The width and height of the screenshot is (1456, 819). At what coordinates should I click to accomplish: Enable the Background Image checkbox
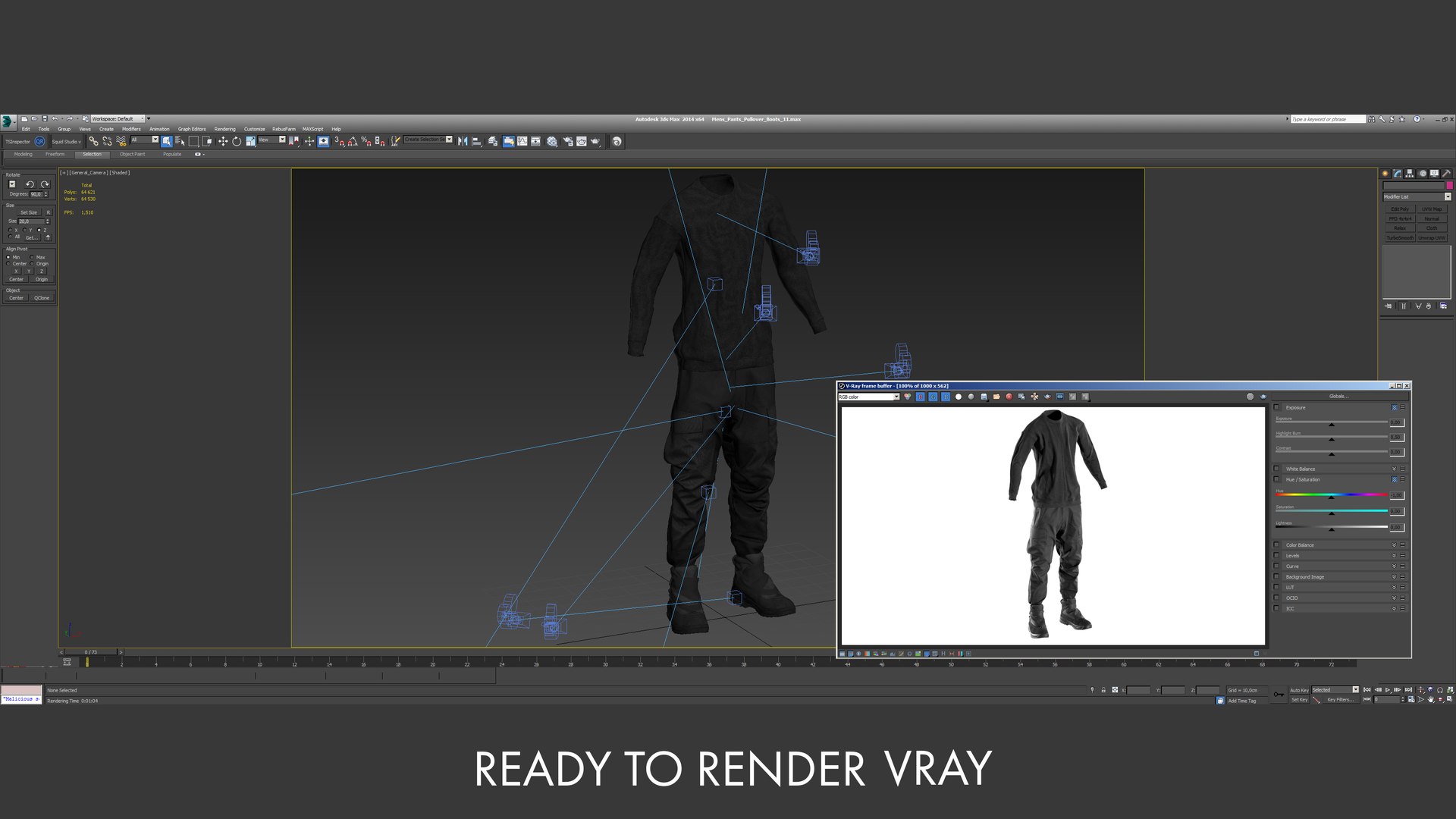(x=1276, y=576)
